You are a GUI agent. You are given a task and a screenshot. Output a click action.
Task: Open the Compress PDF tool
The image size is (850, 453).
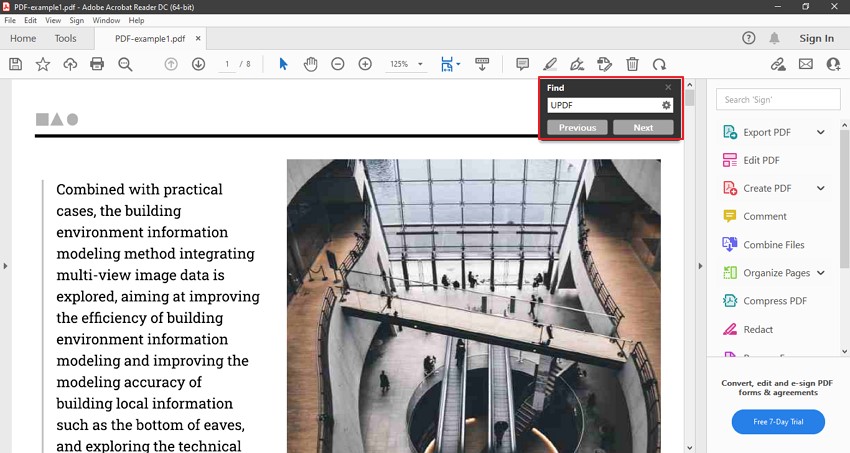click(774, 301)
